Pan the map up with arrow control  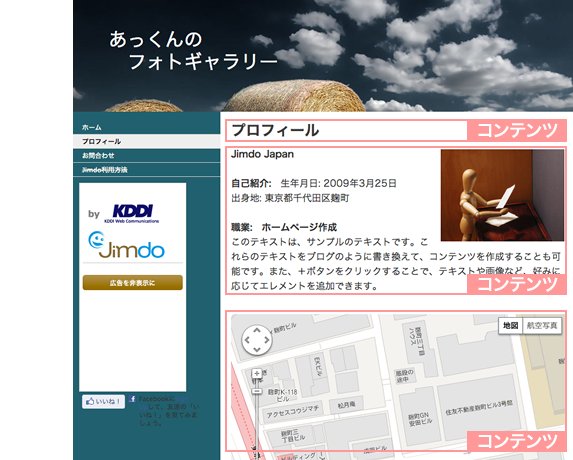point(257,330)
